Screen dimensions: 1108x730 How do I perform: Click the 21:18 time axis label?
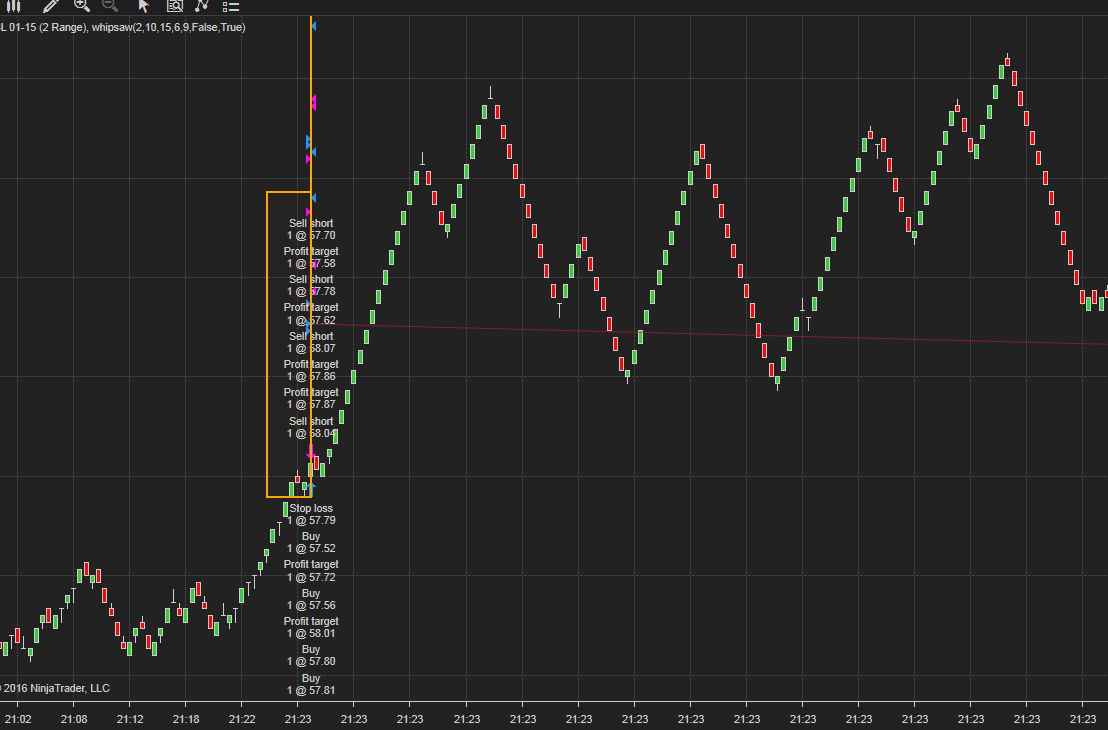tap(186, 719)
